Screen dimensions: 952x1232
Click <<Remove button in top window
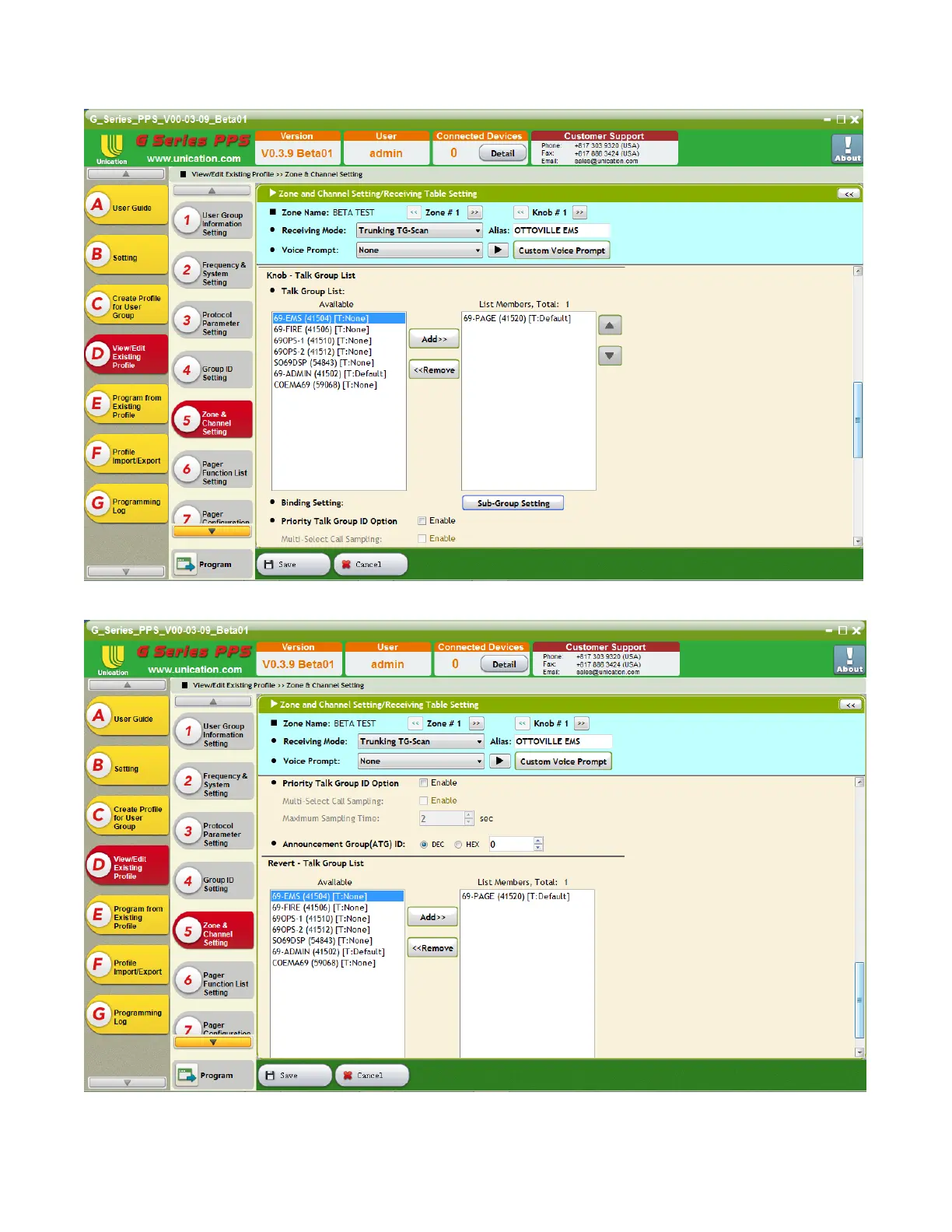434,370
